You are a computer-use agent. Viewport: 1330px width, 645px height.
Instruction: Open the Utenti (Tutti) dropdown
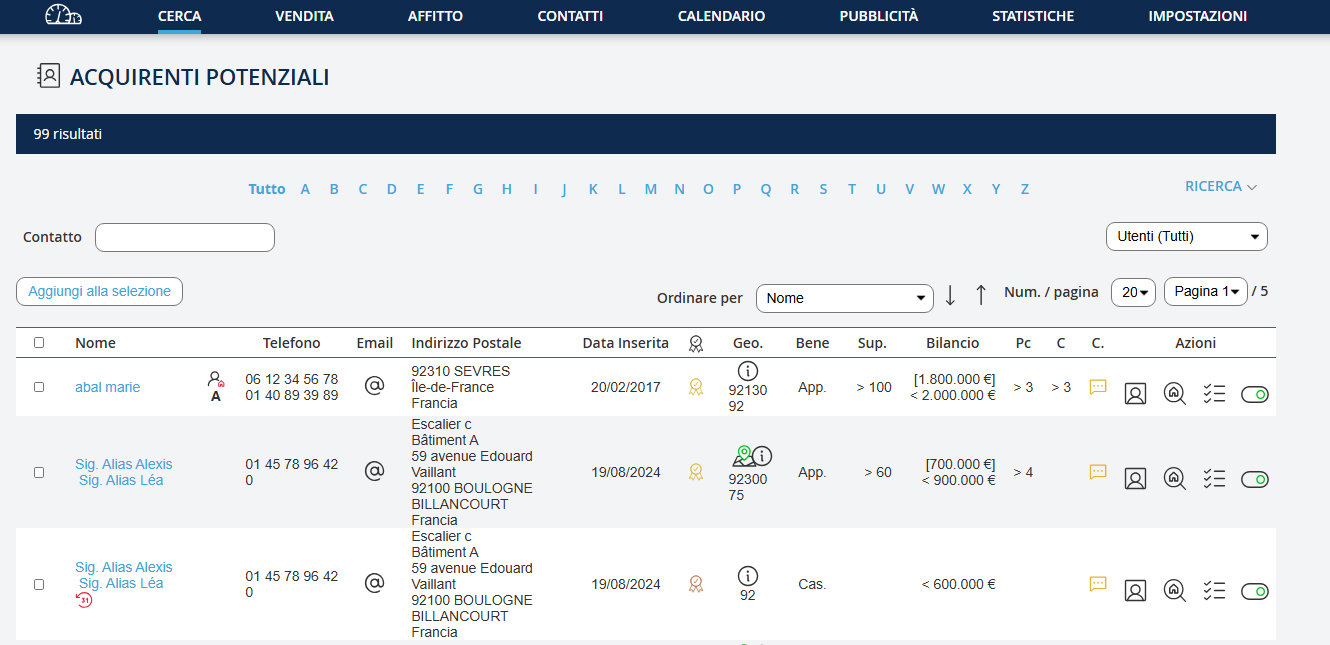pyautogui.click(x=1186, y=237)
